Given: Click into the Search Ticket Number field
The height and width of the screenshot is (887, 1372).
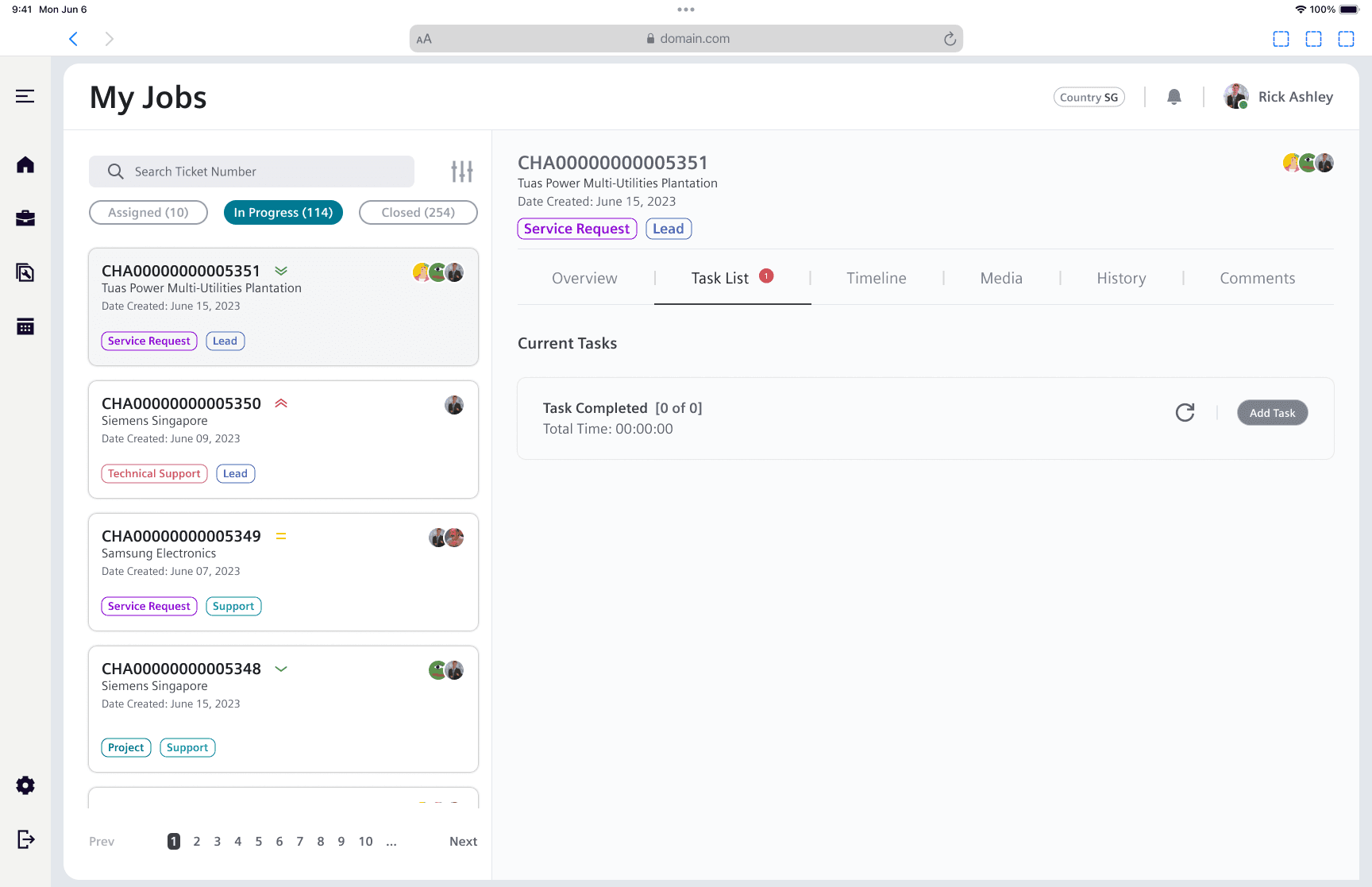Looking at the screenshot, I should click(252, 172).
